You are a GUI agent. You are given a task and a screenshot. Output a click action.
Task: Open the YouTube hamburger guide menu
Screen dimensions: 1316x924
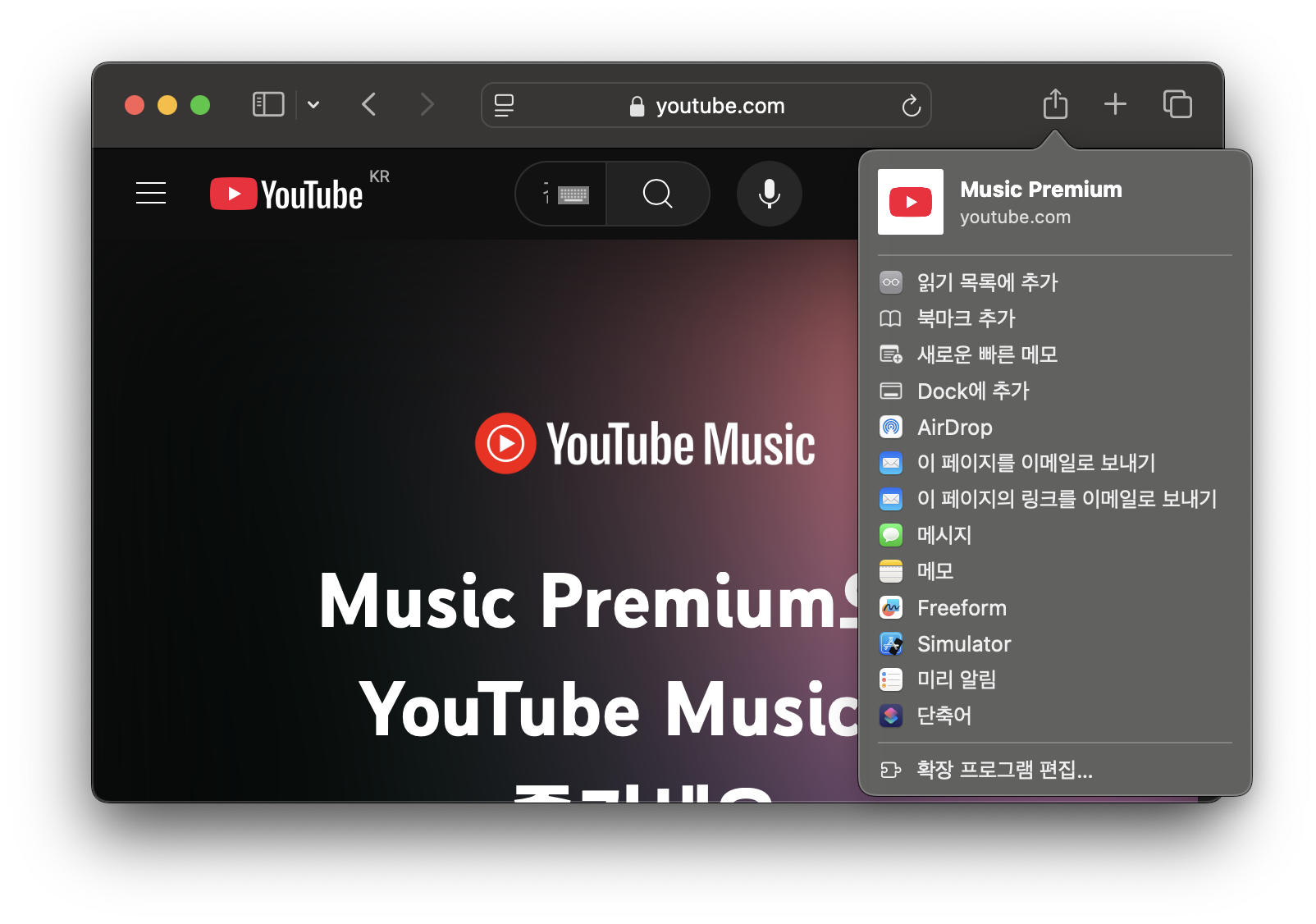151,193
